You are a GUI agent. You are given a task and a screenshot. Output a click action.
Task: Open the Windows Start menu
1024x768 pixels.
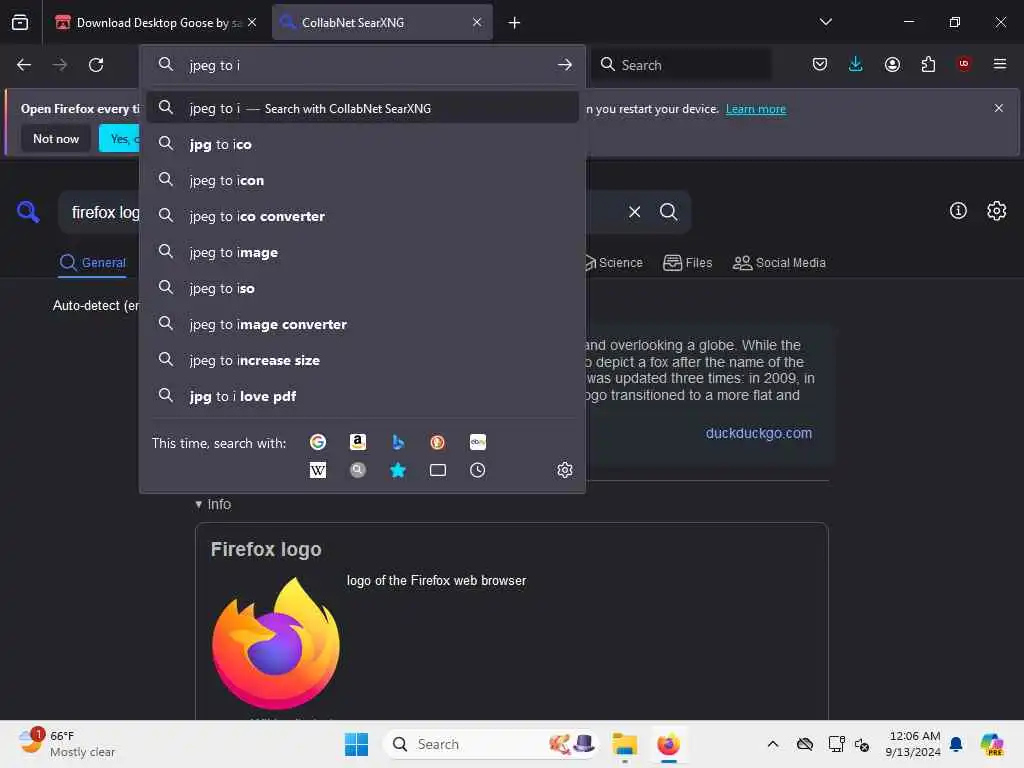356,744
